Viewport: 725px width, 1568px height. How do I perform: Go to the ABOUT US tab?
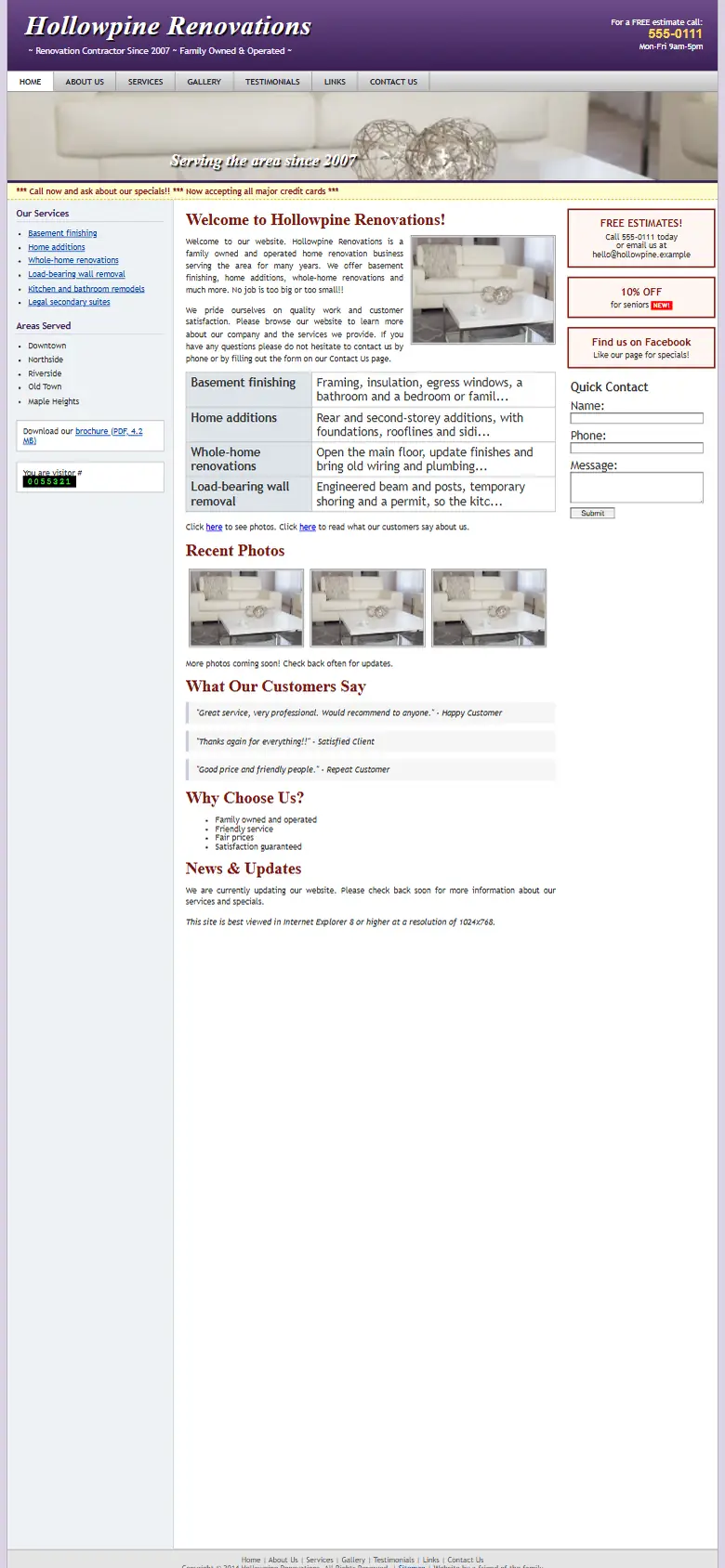point(85,82)
